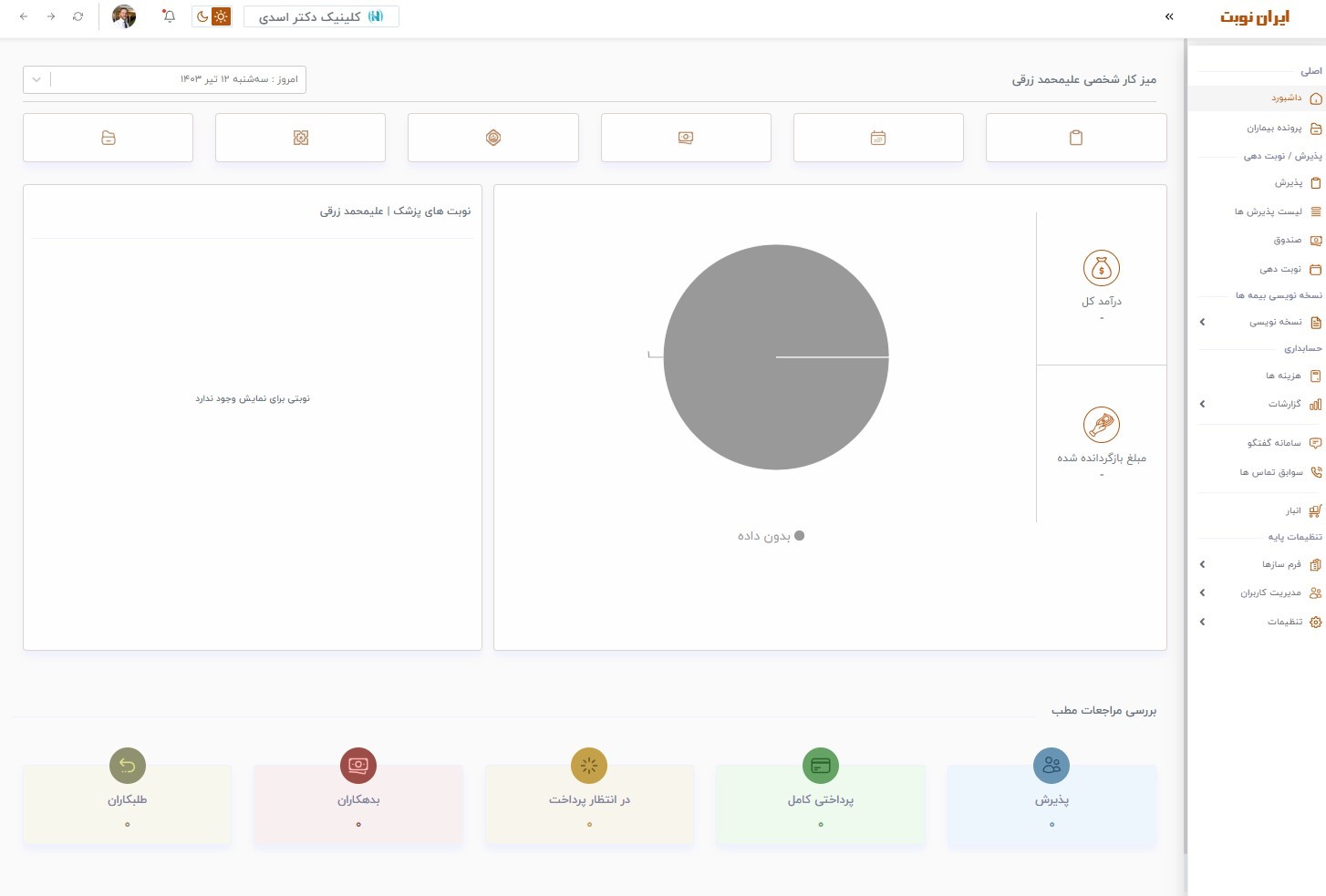Image resolution: width=1326 pixels, height=896 pixels.
Task: Open سامانه گفتگو chat in sidebar
Action: point(1257,443)
